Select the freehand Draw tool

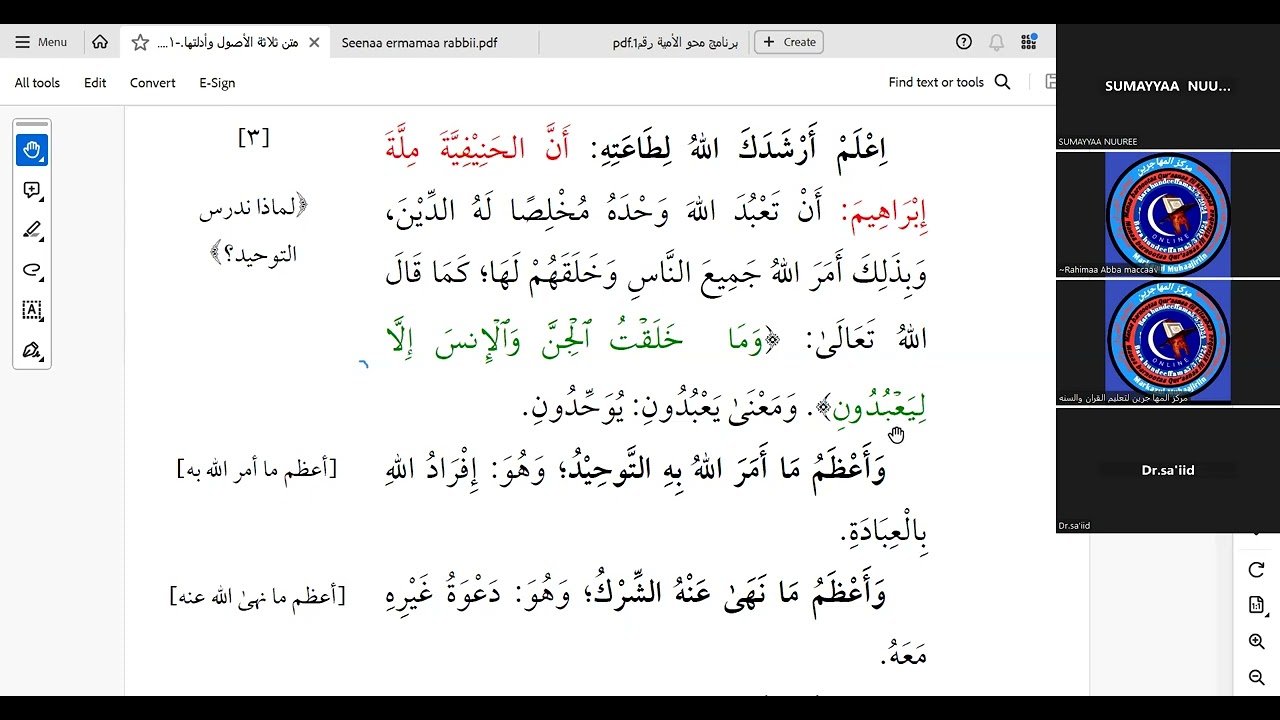(32, 270)
